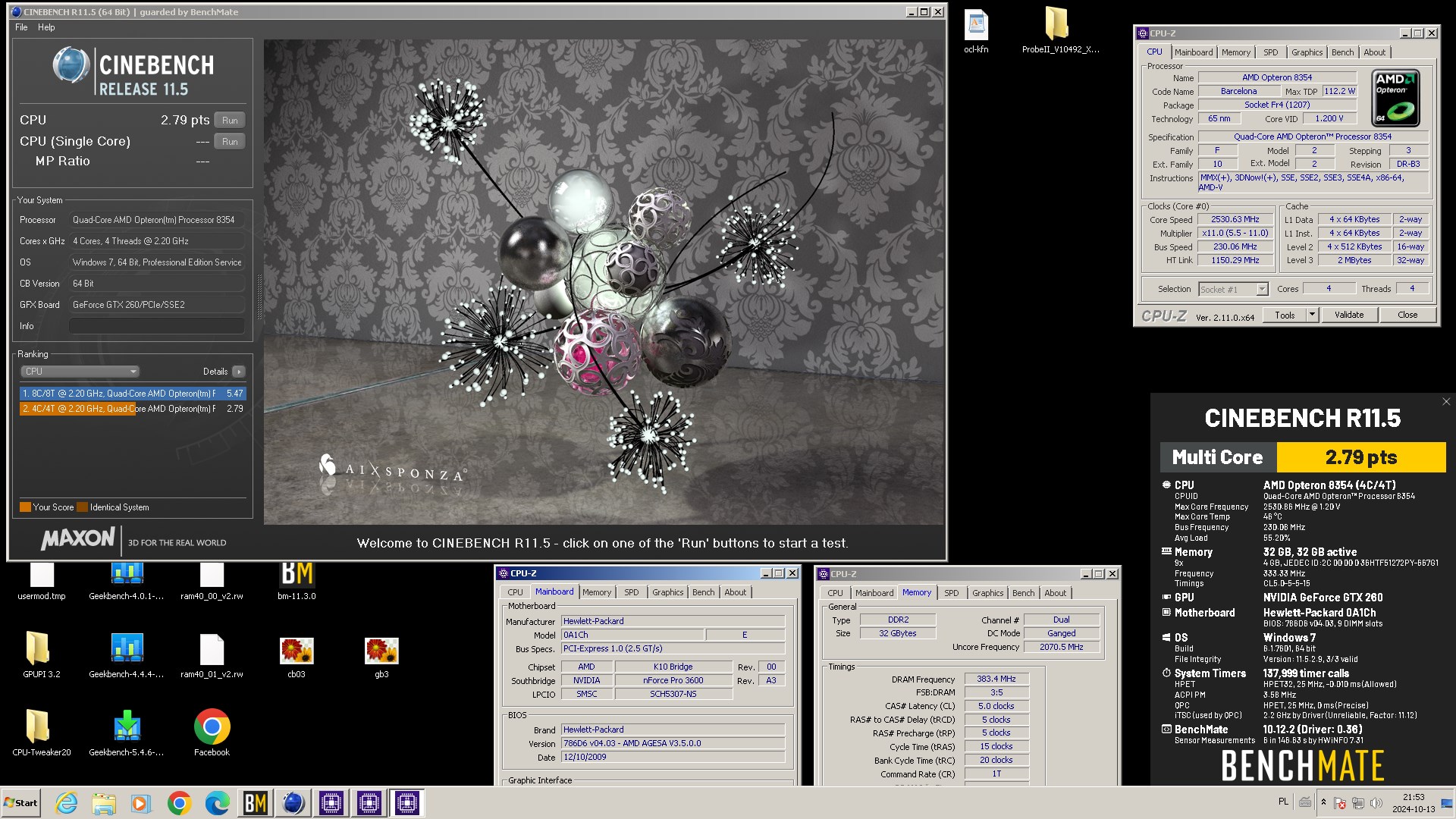Select ranking row 8C/8T with 5.47 score
Screen dimensions: 1456x819
tap(133, 394)
